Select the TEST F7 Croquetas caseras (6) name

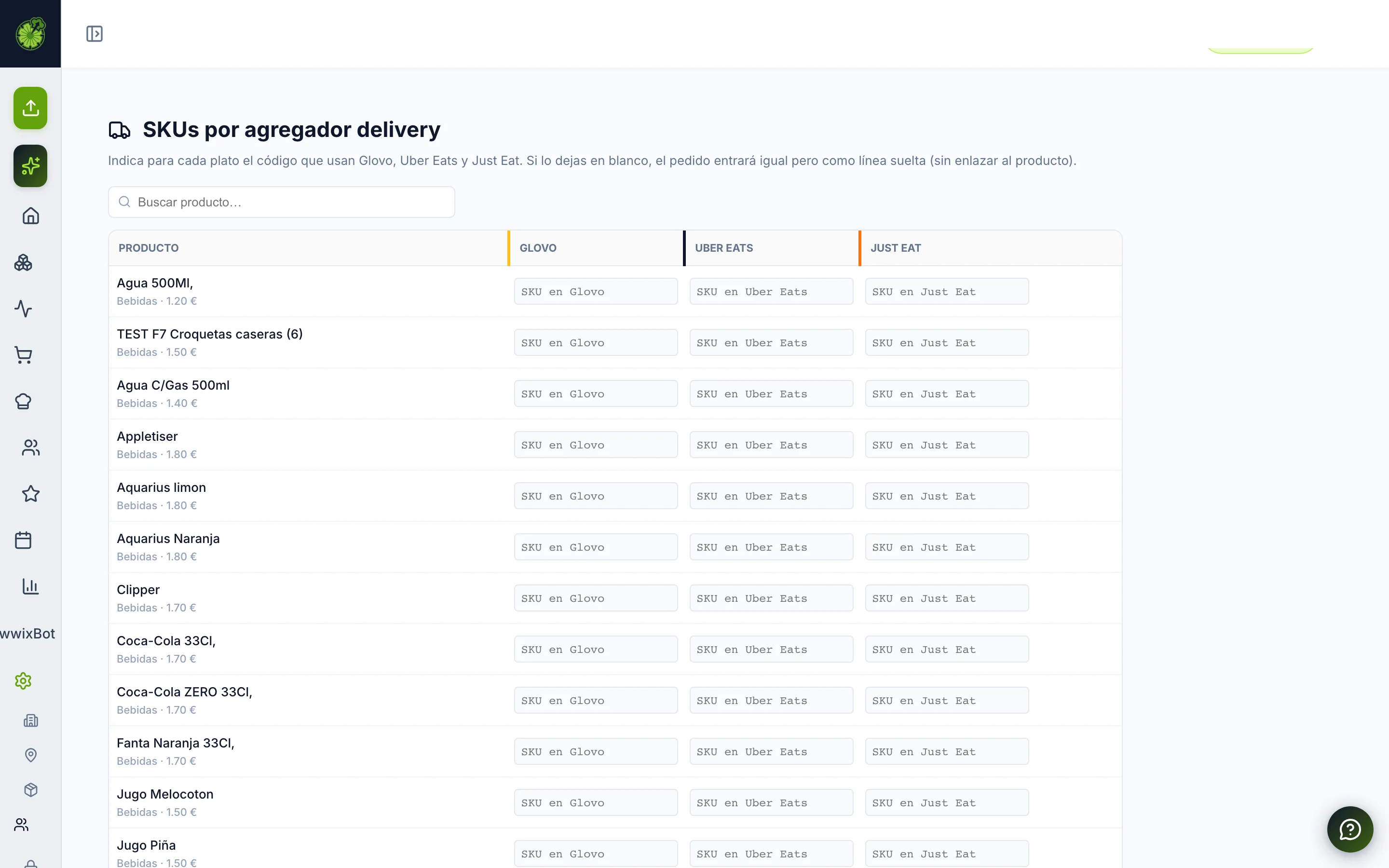[x=209, y=334]
